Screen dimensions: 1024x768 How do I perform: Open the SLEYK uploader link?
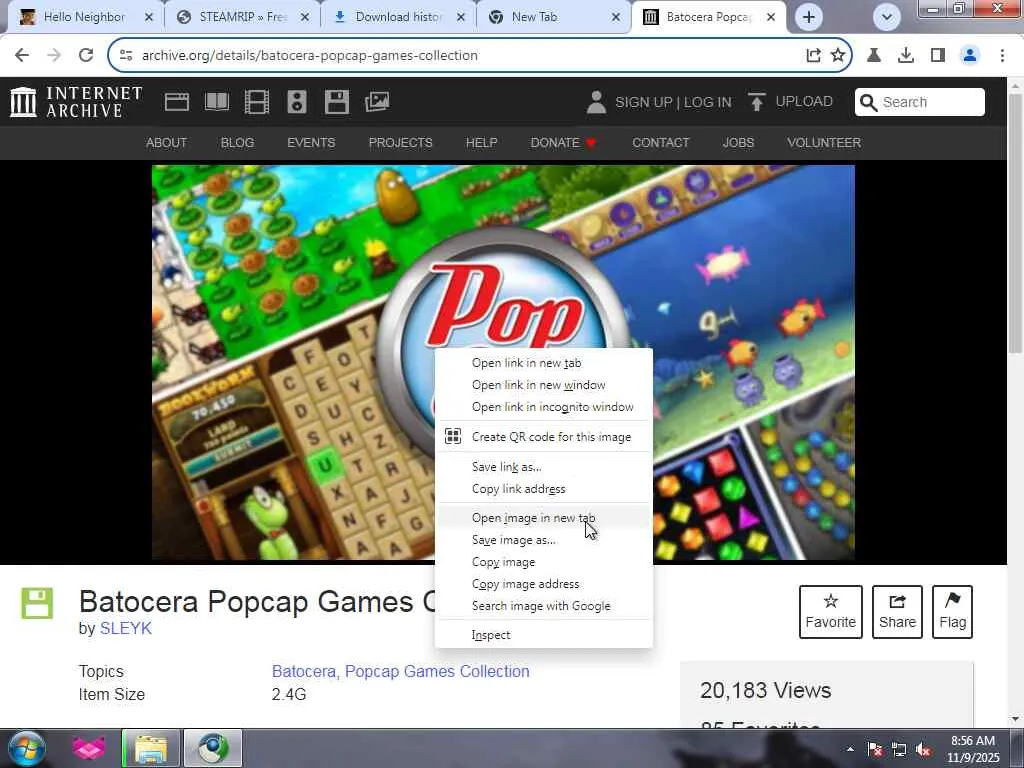pyautogui.click(x=125, y=628)
